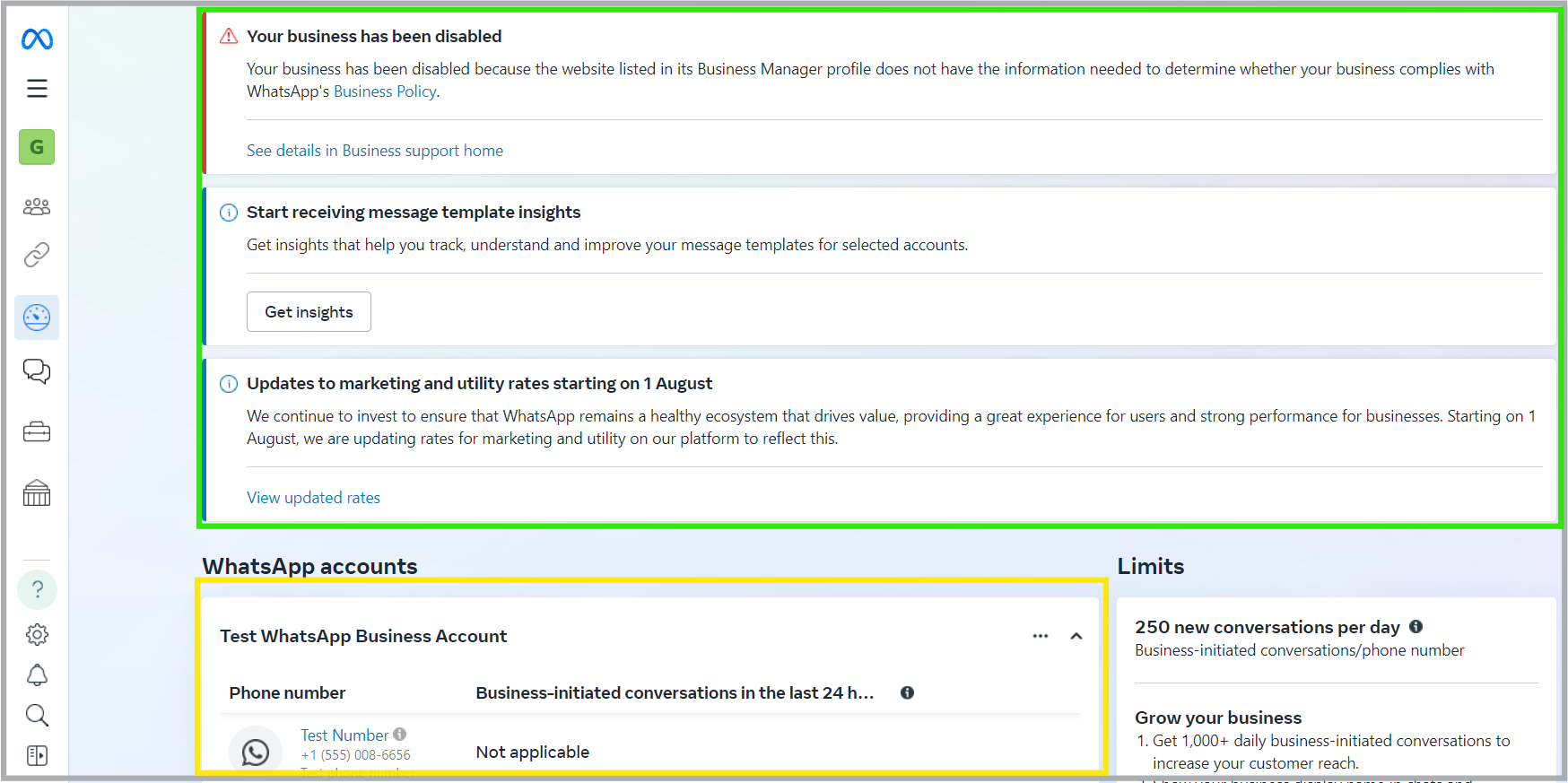Screen dimensions: 1568x783
Task: Click the Get insights button
Action: pos(309,312)
